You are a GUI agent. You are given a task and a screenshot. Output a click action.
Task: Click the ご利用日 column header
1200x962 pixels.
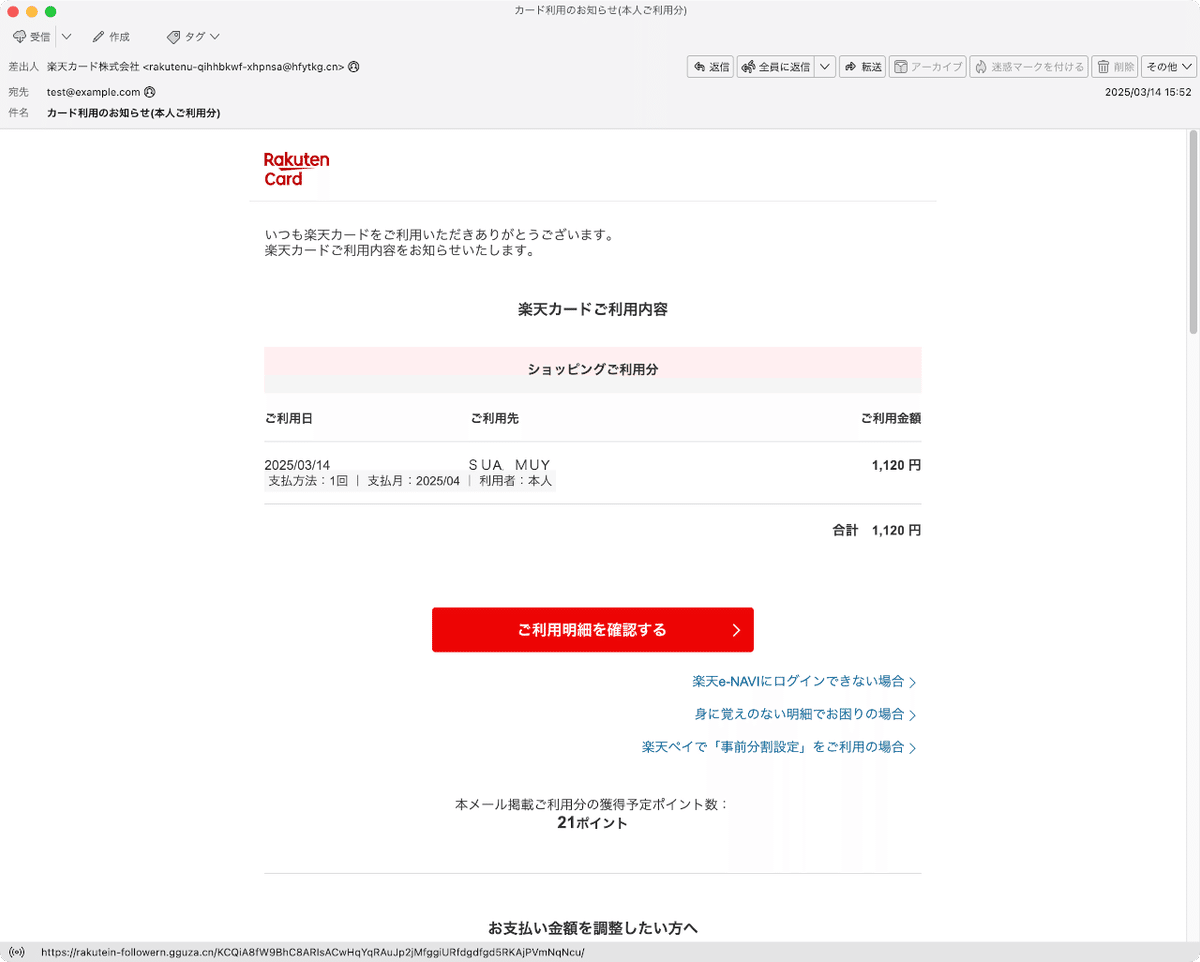[288, 418]
